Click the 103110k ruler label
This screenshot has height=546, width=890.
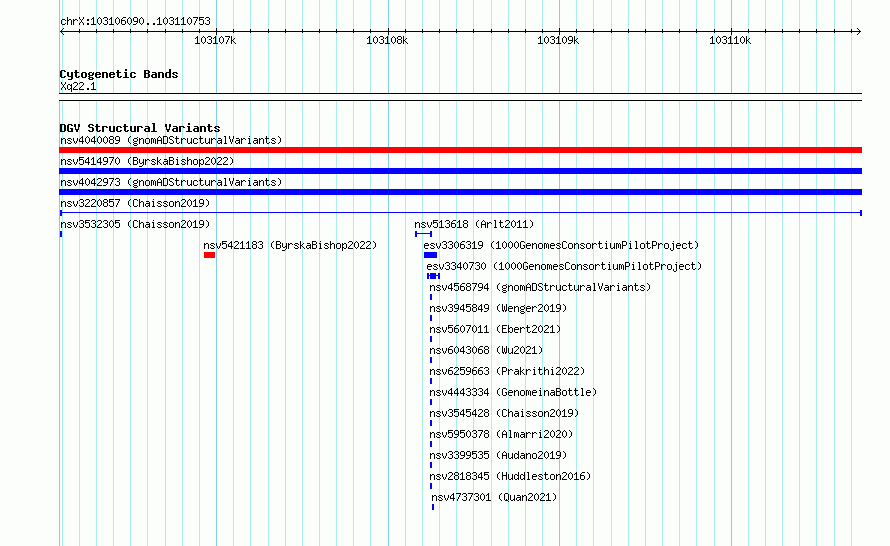click(x=730, y=40)
